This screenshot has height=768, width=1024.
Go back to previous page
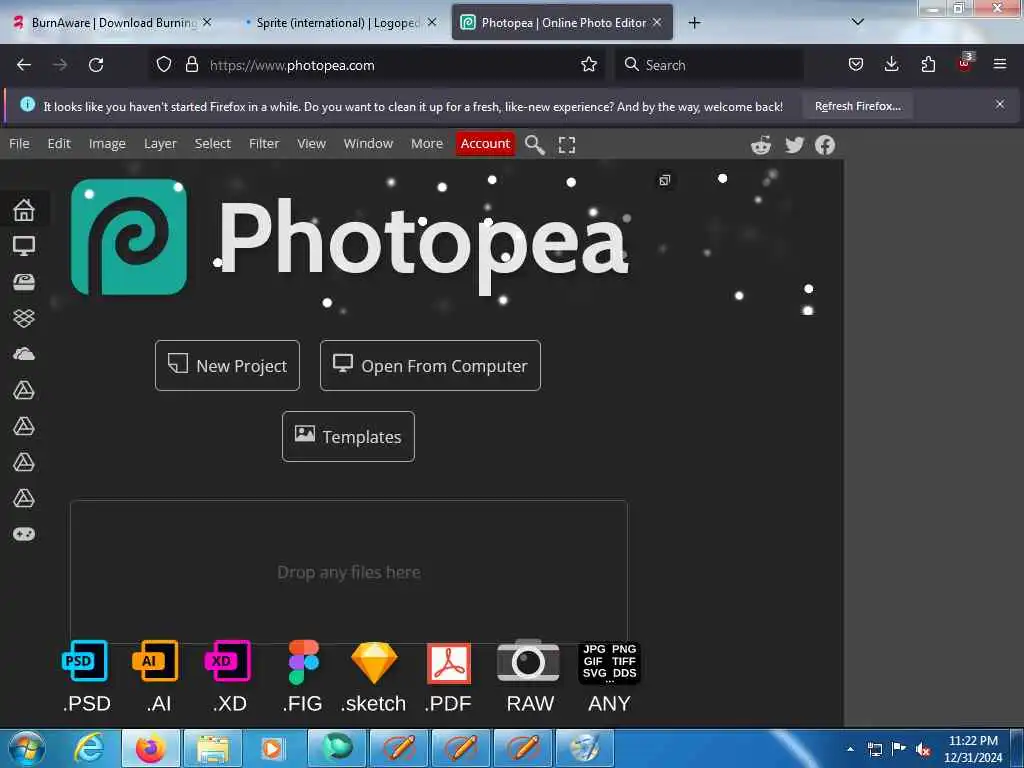(24, 65)
